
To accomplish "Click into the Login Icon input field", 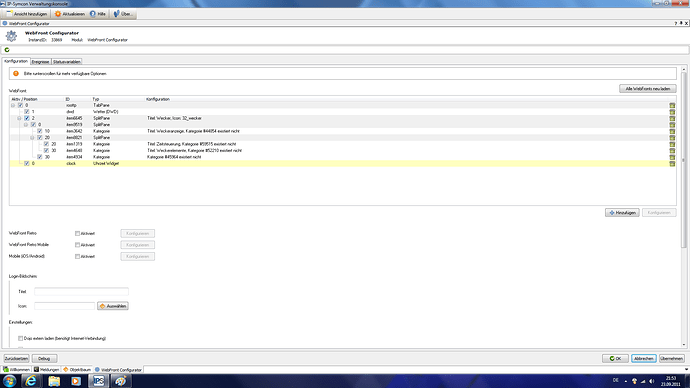I will point(65,306).
